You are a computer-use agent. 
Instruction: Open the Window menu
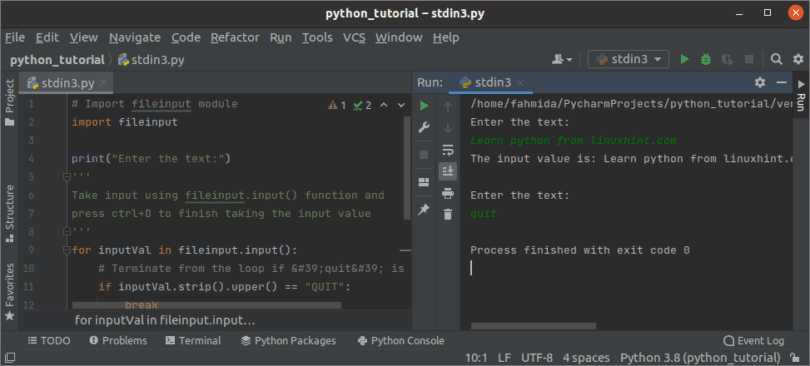point(399,38)
